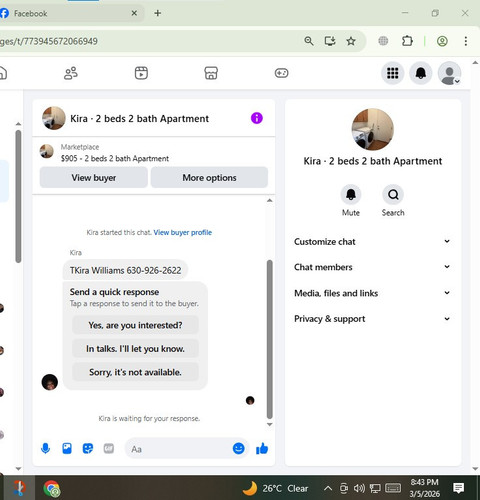Click Kira's dark avatar beside messages
This screenshot has height=500, width=480.
click(50, 382)
